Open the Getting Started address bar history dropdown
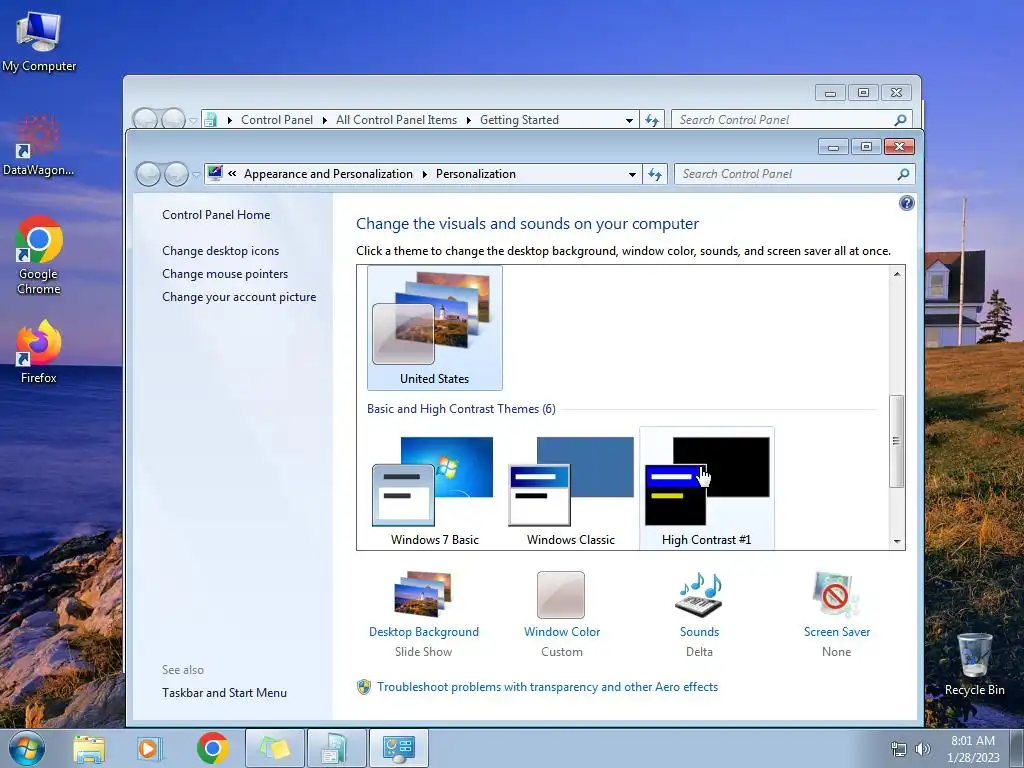The width and height of the screenshot is (1024, 768). click(x=630, y=120)
